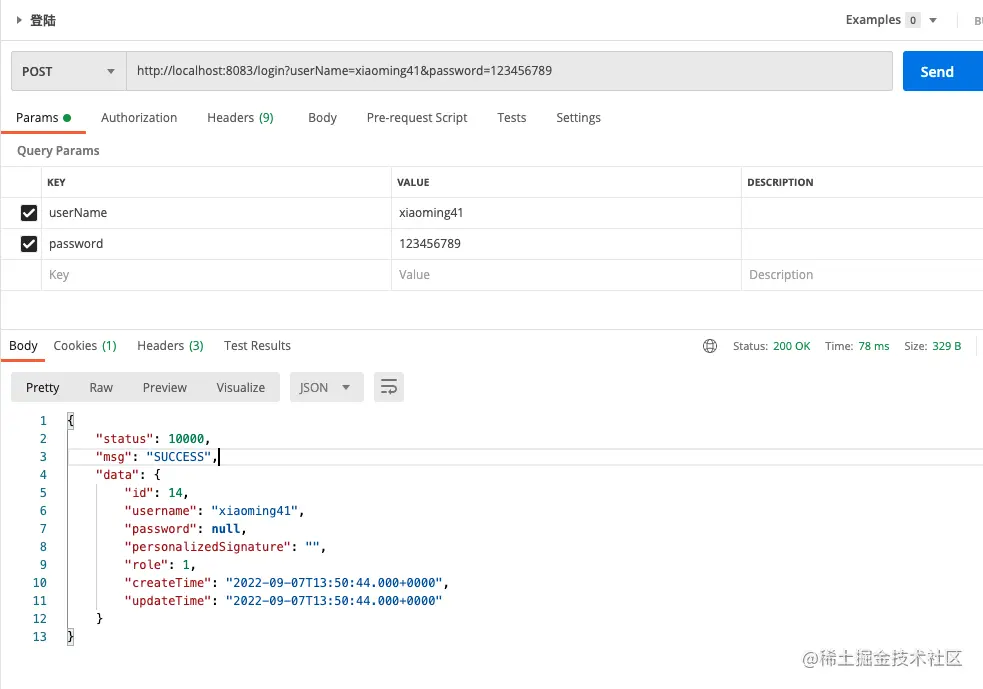Switch to the Params tab

coord(43,118)
